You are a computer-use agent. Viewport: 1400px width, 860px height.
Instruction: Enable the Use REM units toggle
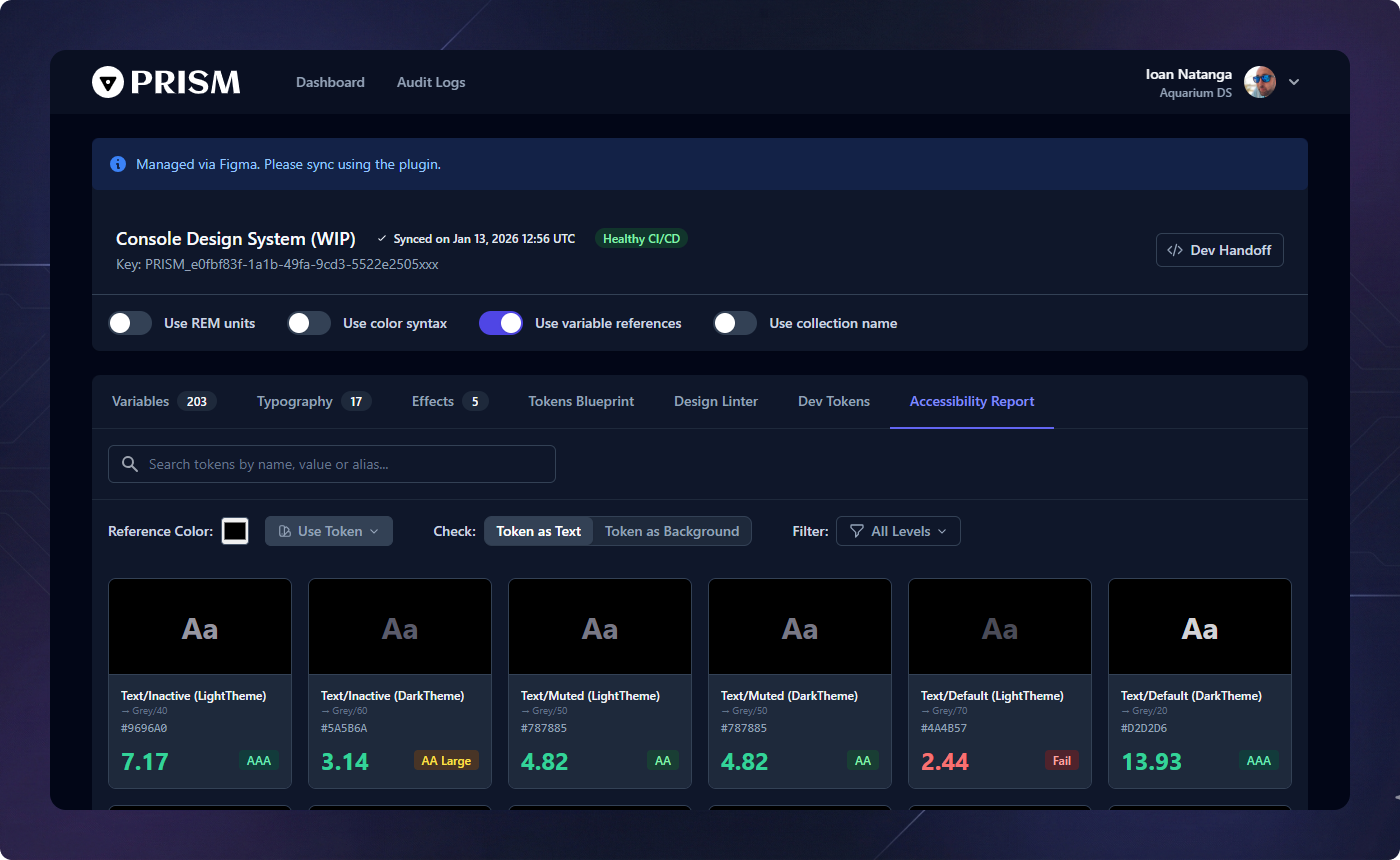(130, 323)
